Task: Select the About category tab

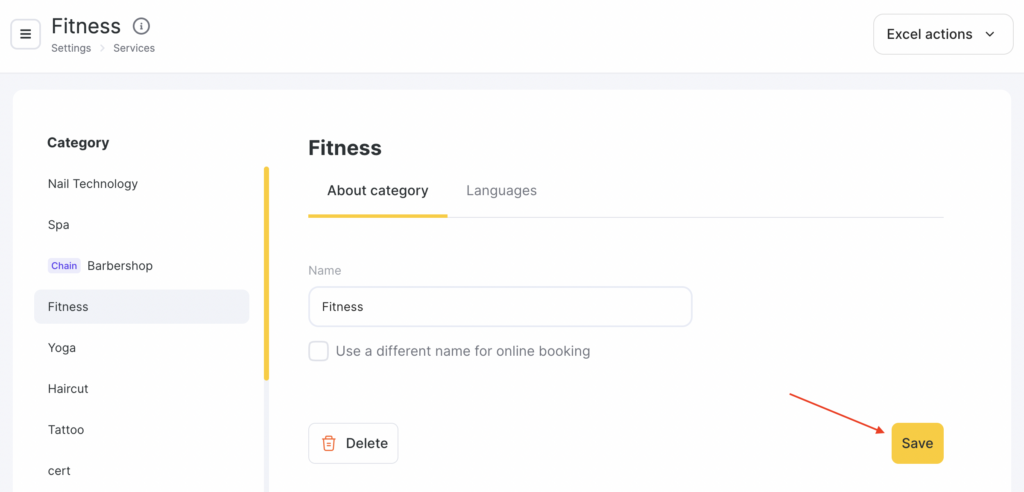Action: pyautogui.click(x=377, y=190)
